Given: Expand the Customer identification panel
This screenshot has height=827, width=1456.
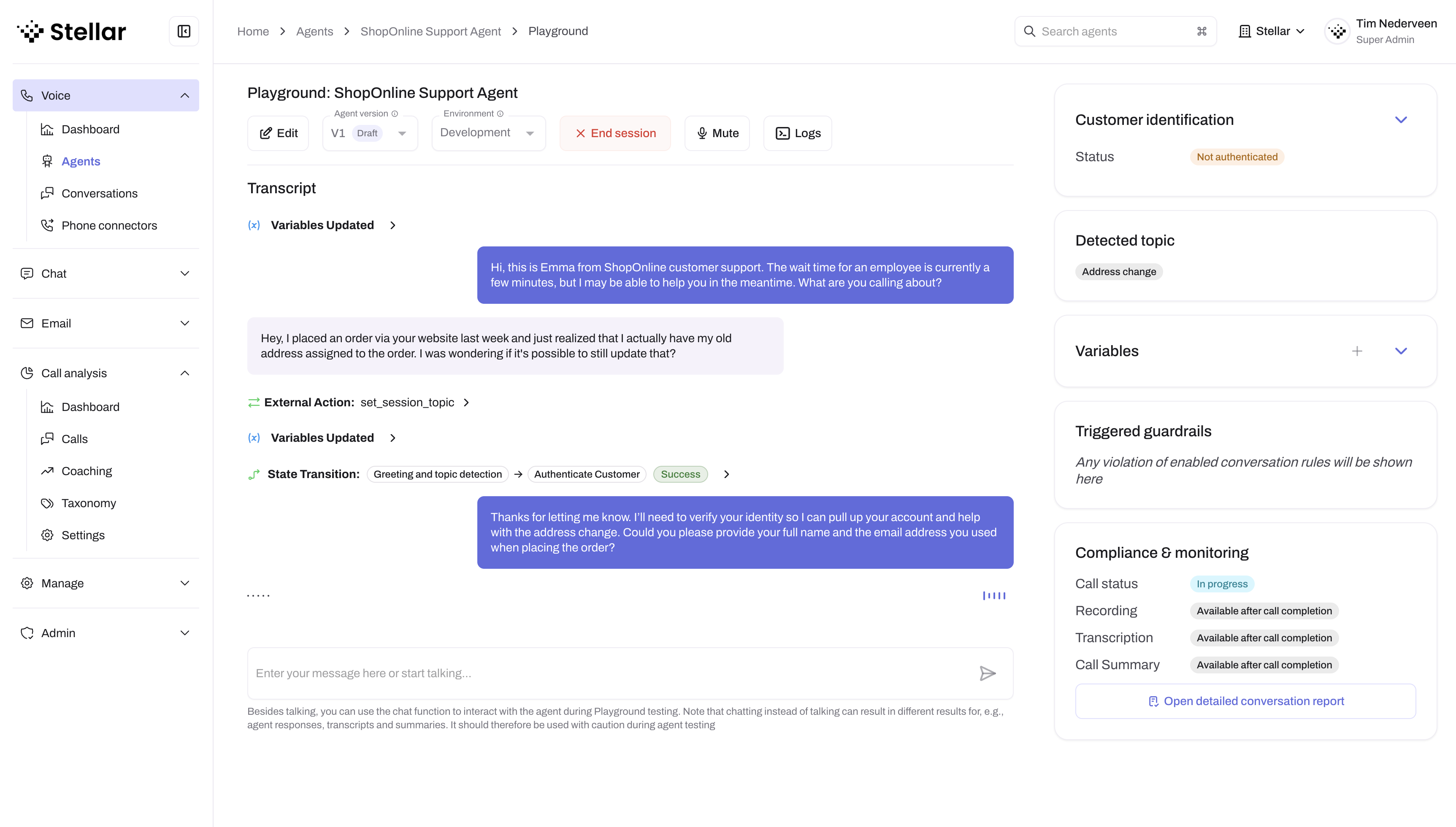Looking at the screenshot, I should tap(1401, 120).
